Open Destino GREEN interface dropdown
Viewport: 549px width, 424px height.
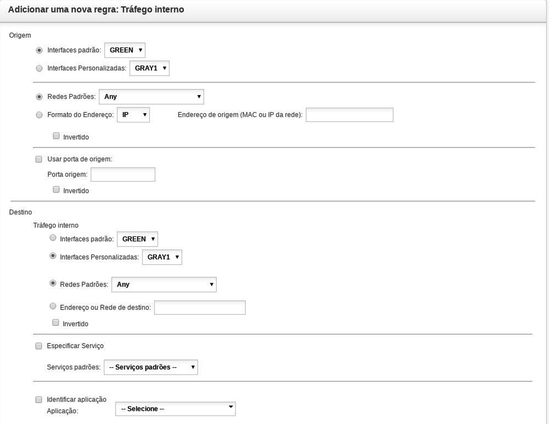(138, 239)
